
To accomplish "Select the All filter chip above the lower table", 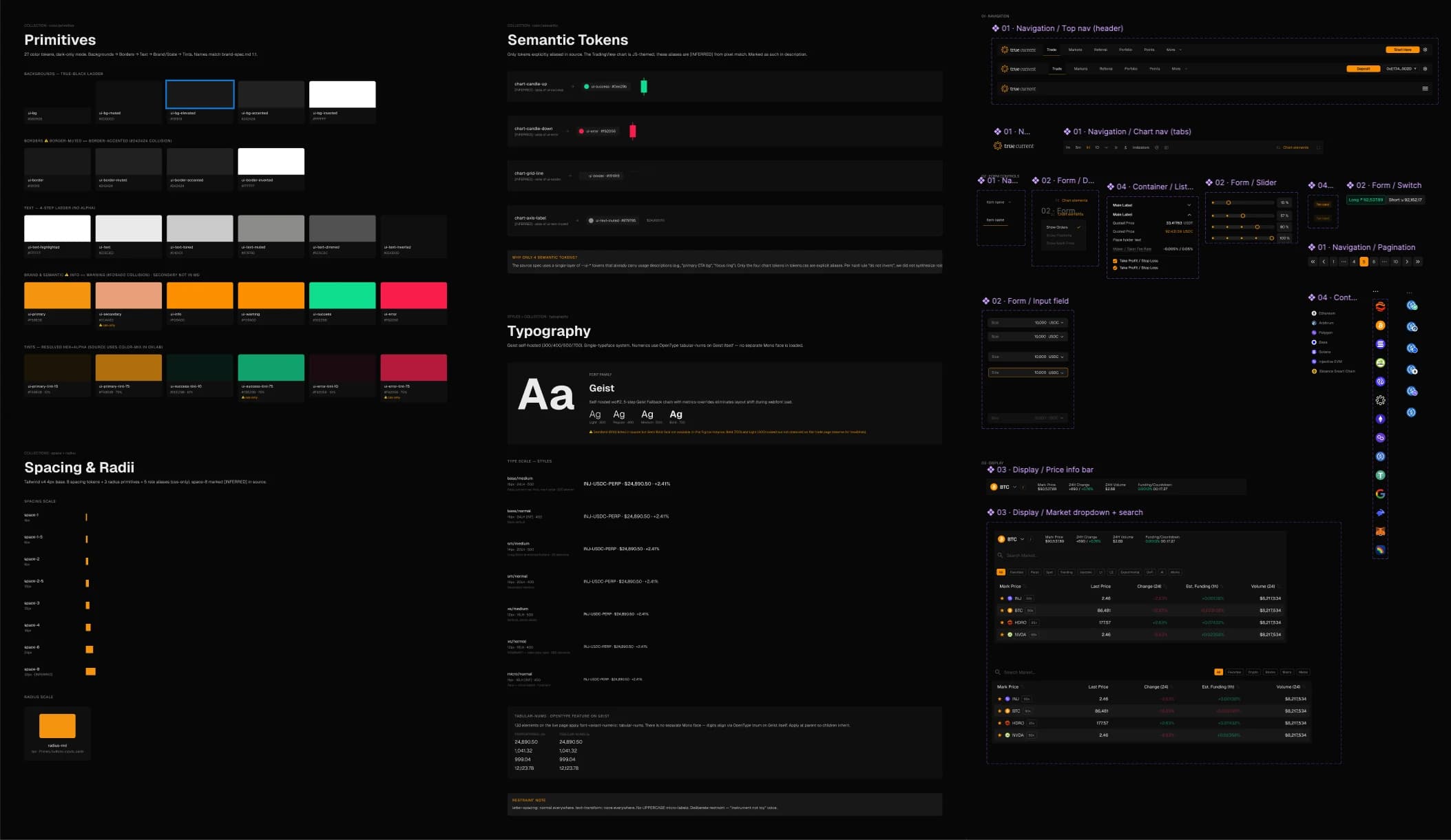I will 1218,672.
